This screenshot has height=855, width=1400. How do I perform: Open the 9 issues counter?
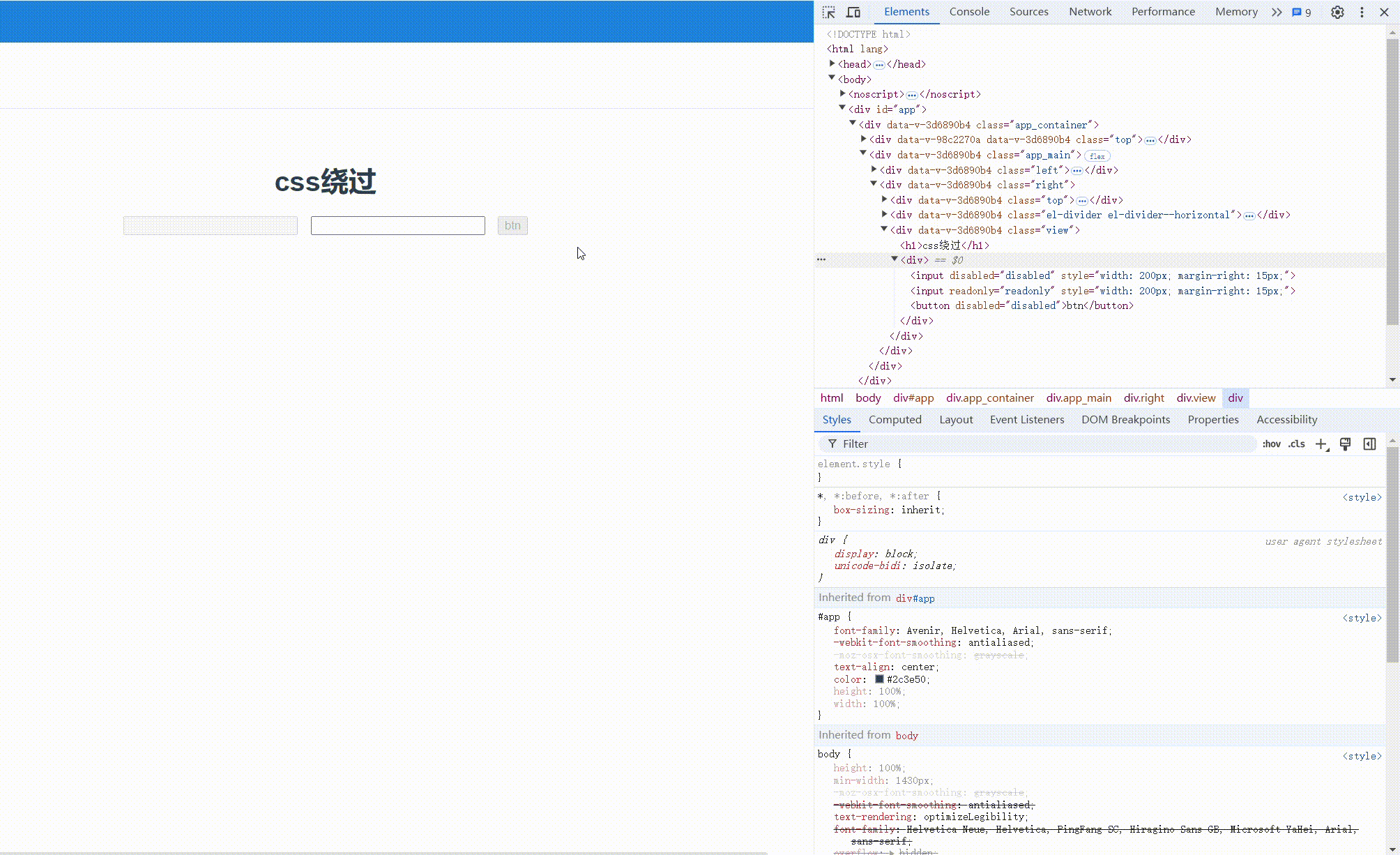[1302, 12]
